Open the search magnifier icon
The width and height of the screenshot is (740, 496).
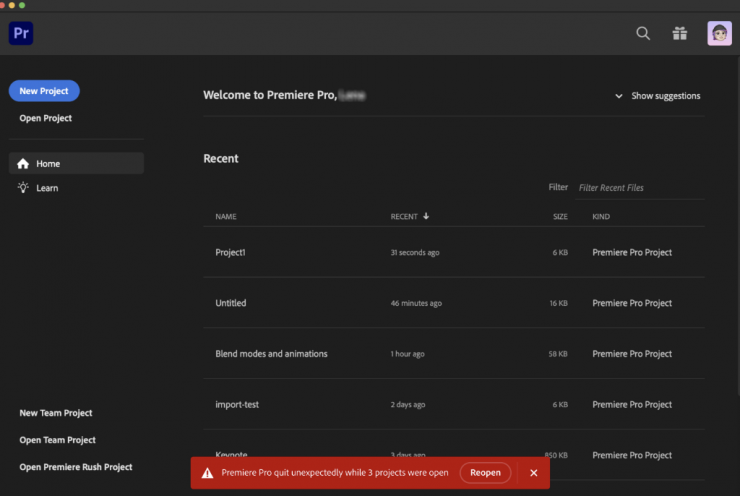click(643, 33)
